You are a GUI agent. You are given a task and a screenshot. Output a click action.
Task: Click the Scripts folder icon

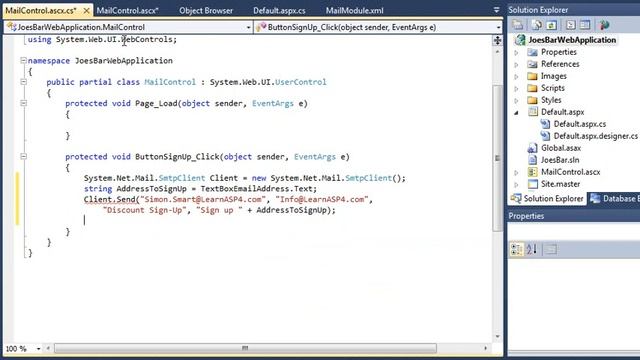point(532,88)
